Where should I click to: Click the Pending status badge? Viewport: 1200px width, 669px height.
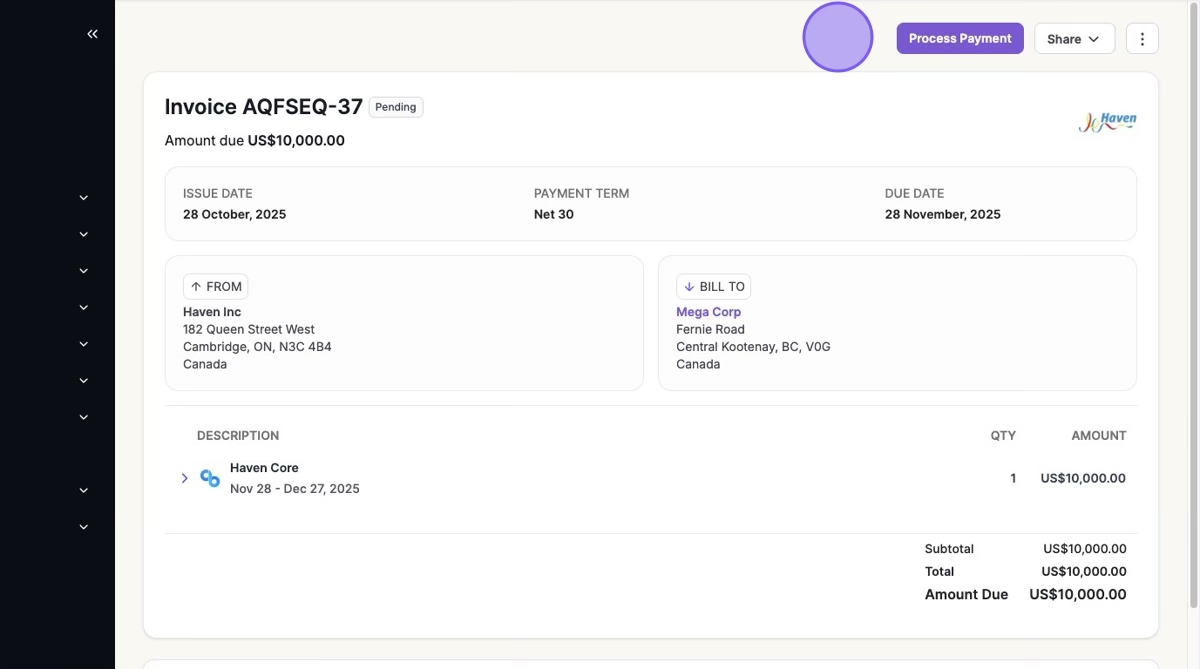[x=396, y=107]
